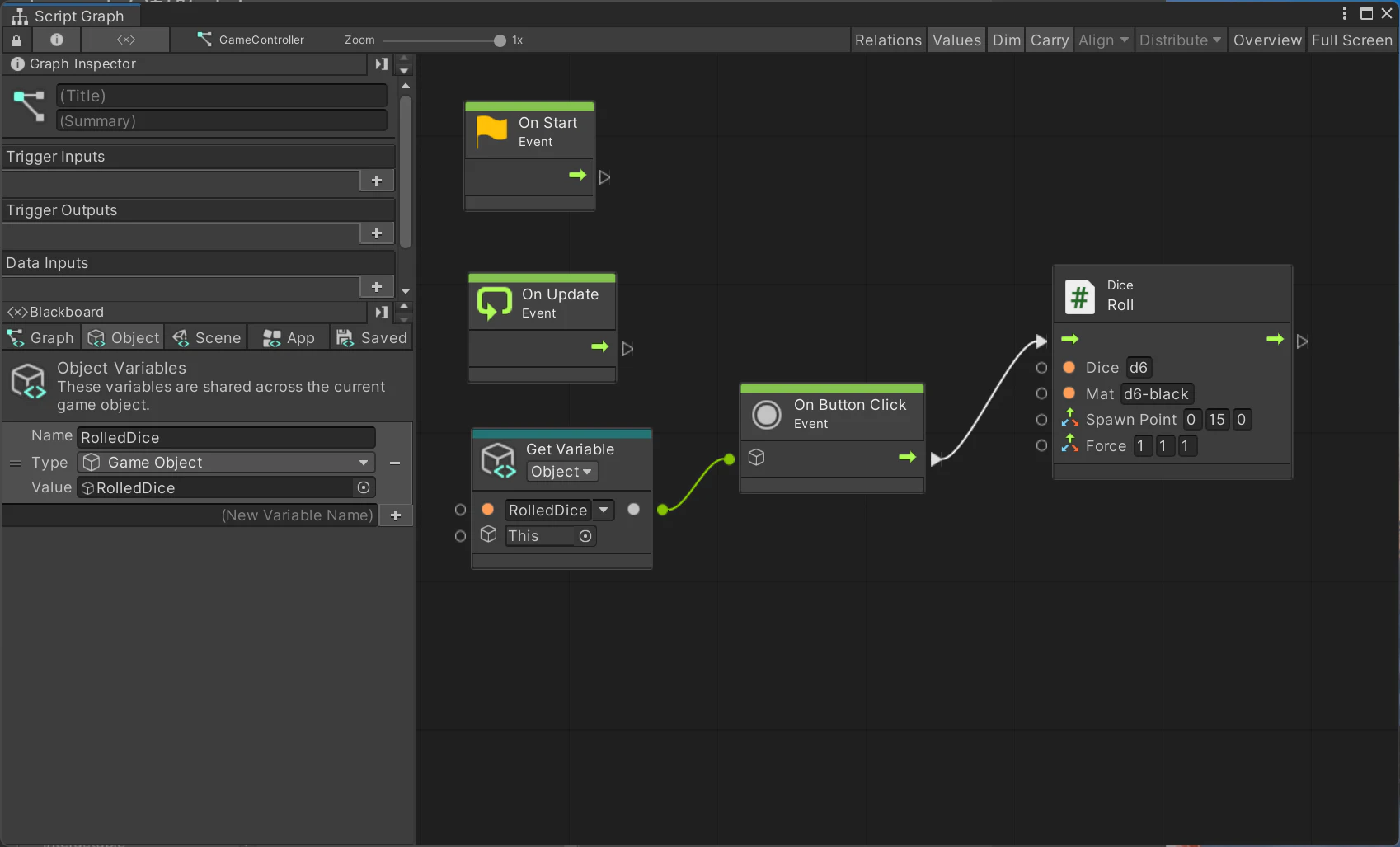Click the On Start flag icon
This screenshot has width=1400, height=847.
491,132
